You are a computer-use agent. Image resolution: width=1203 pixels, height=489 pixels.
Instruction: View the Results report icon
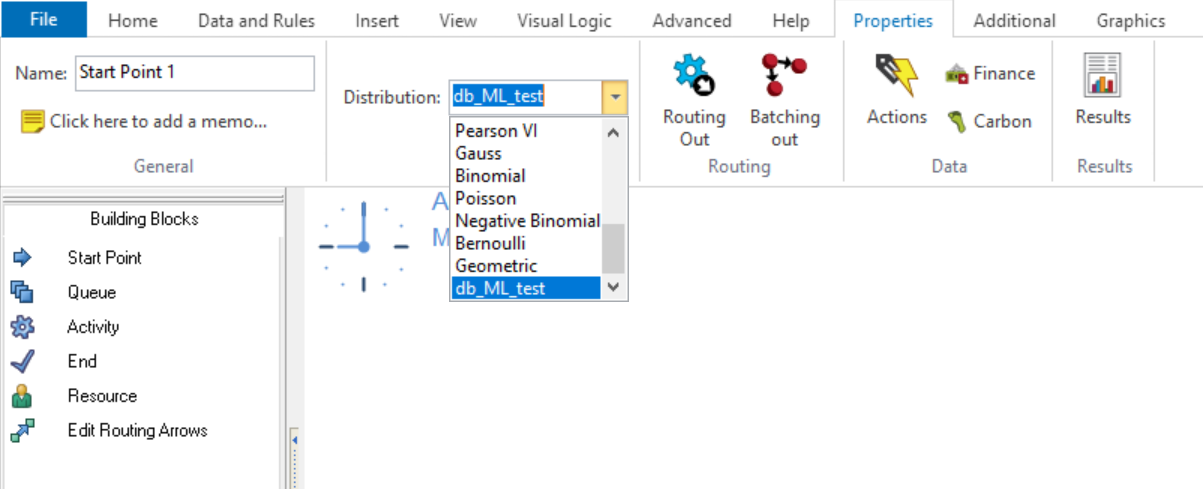coord(1103,91)
